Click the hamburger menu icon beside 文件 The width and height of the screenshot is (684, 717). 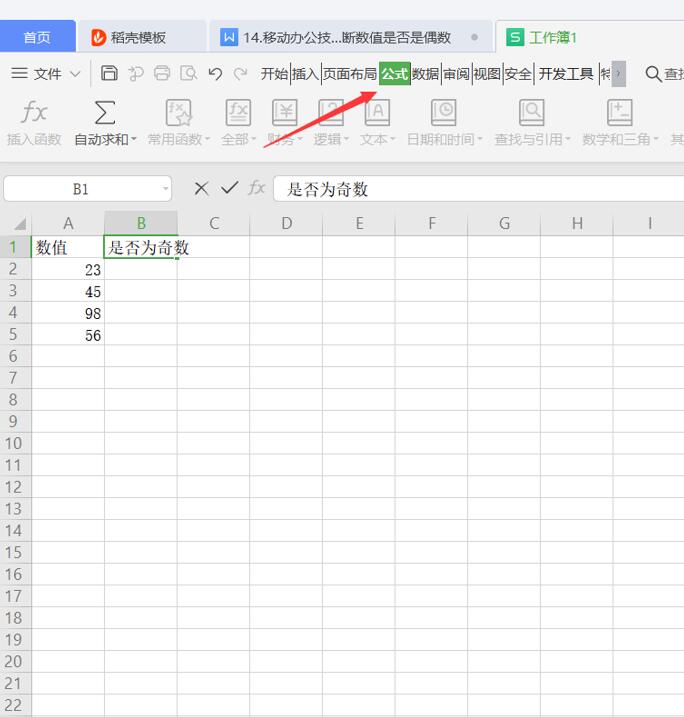click(19, 73)
